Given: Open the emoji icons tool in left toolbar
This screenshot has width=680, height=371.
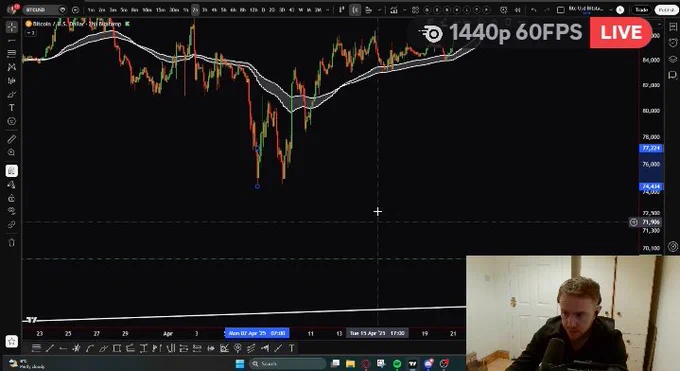Looking at the screenshot, I should pos(12,121).
